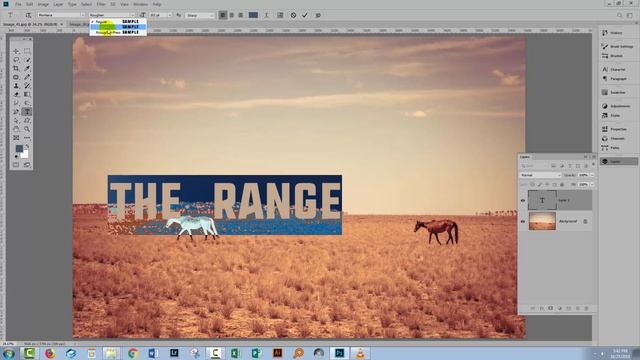Click the text color swatch in options bar
The height and width of the screenshot is (360, 640).
click(x=253, y=15)
